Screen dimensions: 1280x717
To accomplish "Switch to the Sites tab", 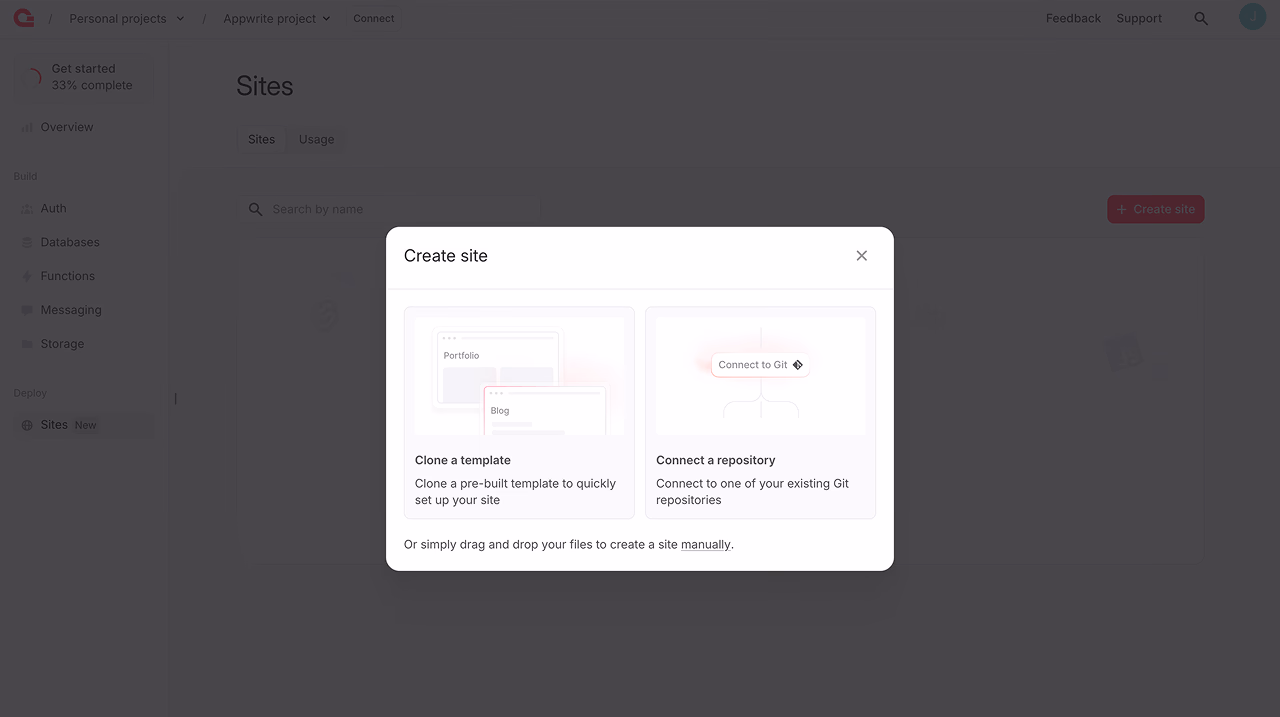I will [x=262, y=139].
